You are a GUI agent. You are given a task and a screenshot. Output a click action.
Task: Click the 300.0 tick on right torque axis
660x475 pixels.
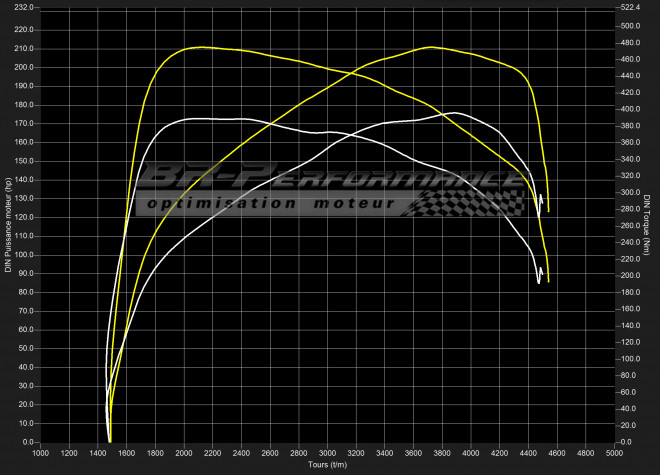click(x=632, y=192)
